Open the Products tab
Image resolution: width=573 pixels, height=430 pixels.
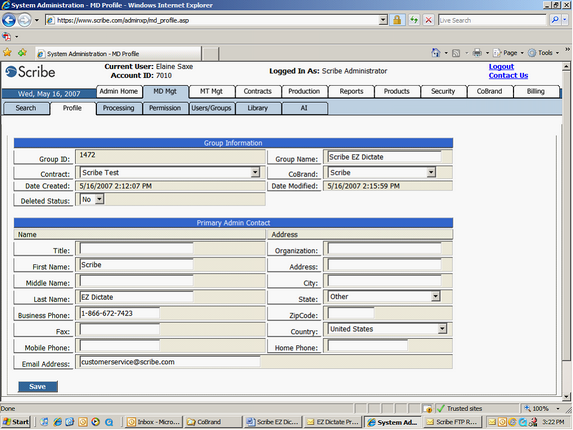396,91
